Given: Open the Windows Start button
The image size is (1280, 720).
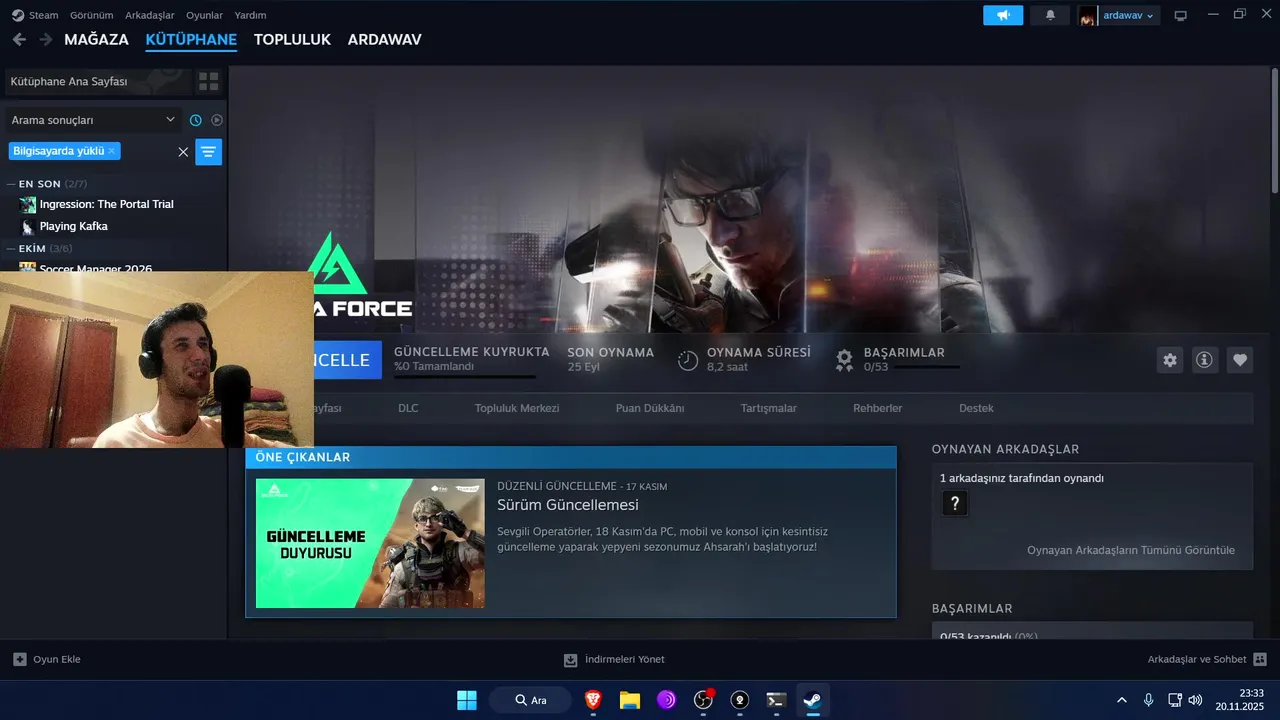Looking at the screenshot, I should tap(467, 700).
